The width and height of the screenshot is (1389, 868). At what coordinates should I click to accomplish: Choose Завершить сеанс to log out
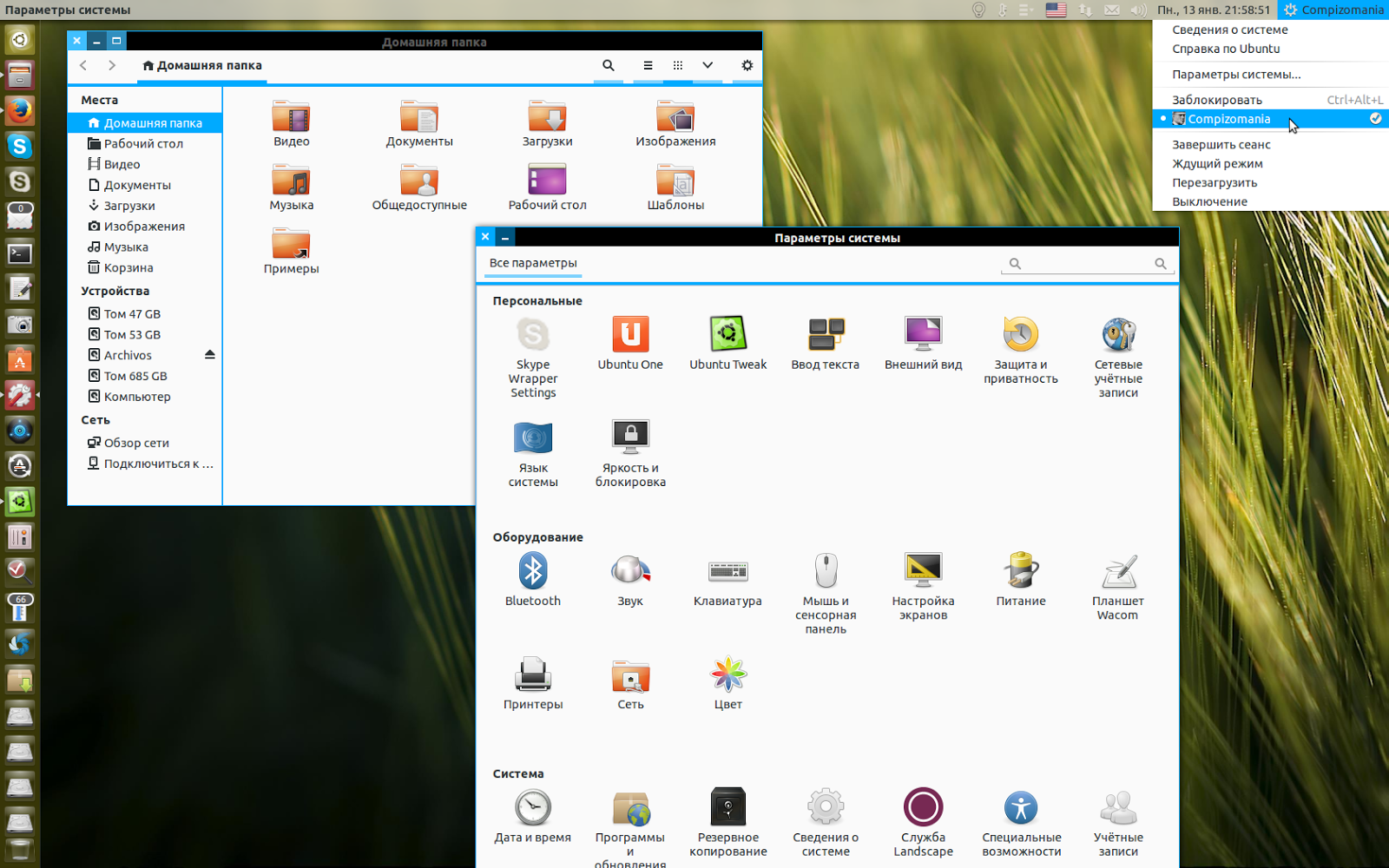[1271, 145]
